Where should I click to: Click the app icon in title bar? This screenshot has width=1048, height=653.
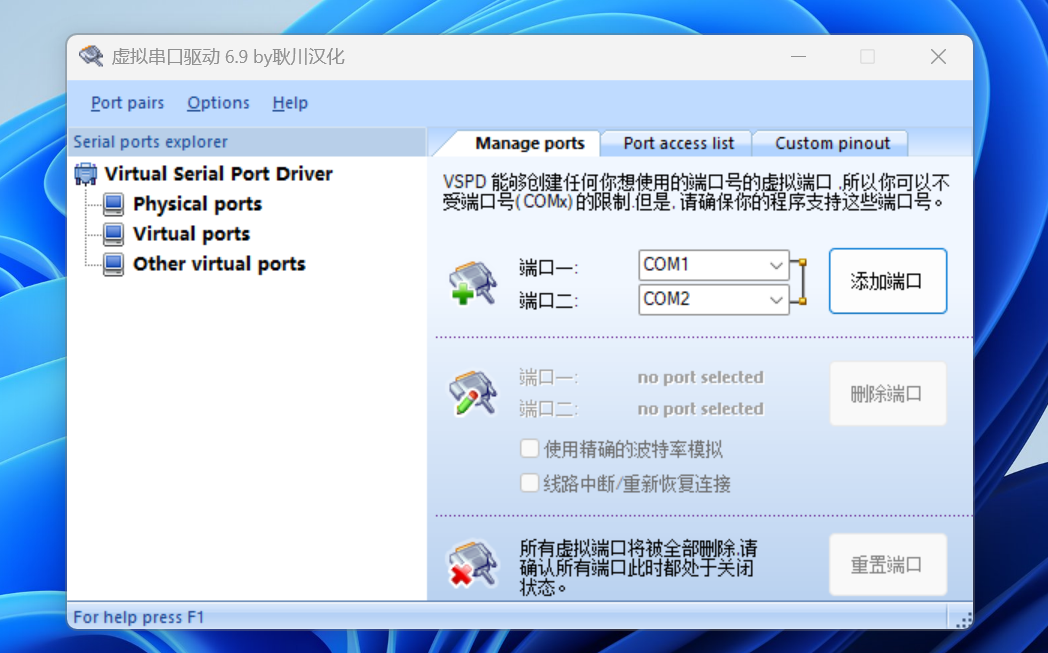[90, 56]
